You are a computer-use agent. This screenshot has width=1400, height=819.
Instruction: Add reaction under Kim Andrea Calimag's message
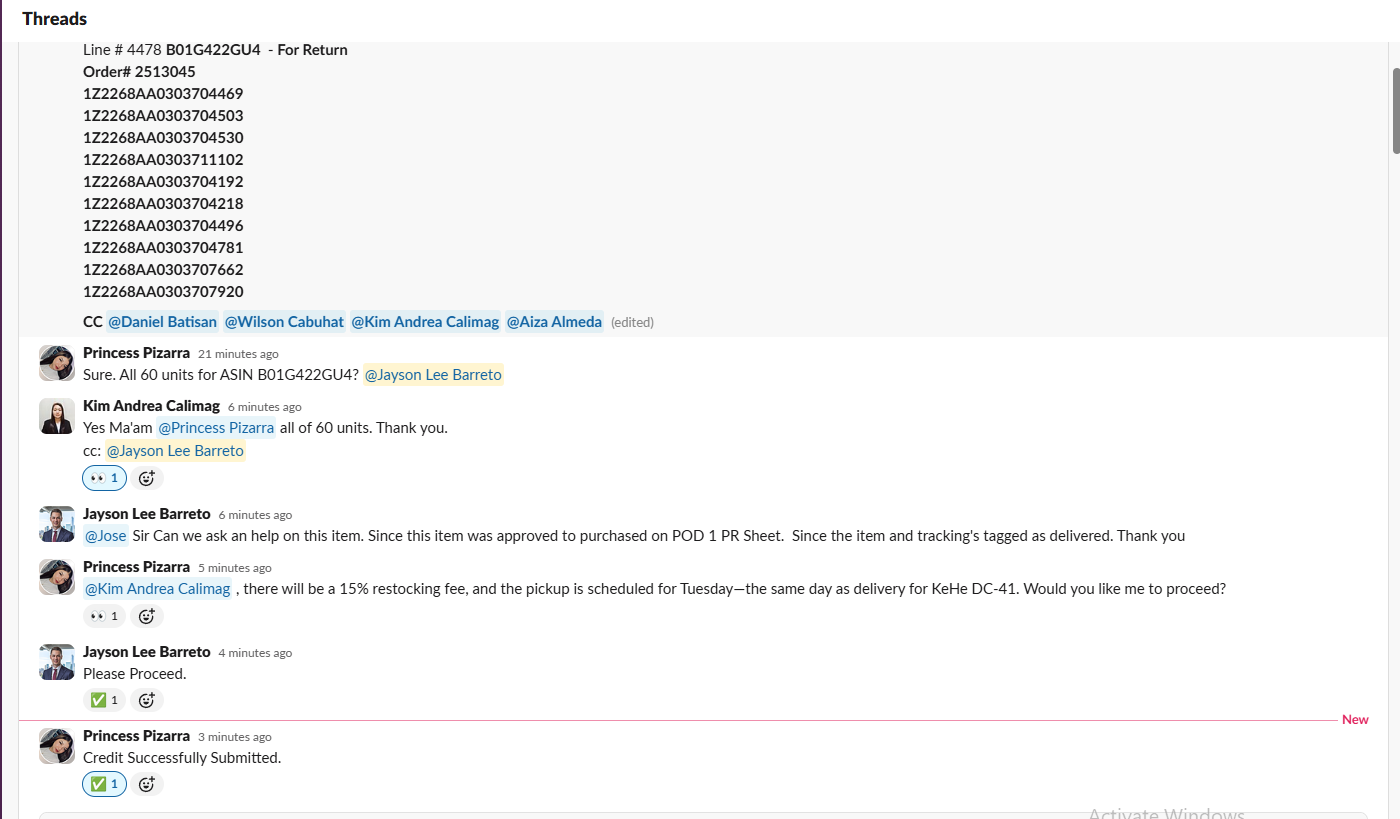pos(147,478)
